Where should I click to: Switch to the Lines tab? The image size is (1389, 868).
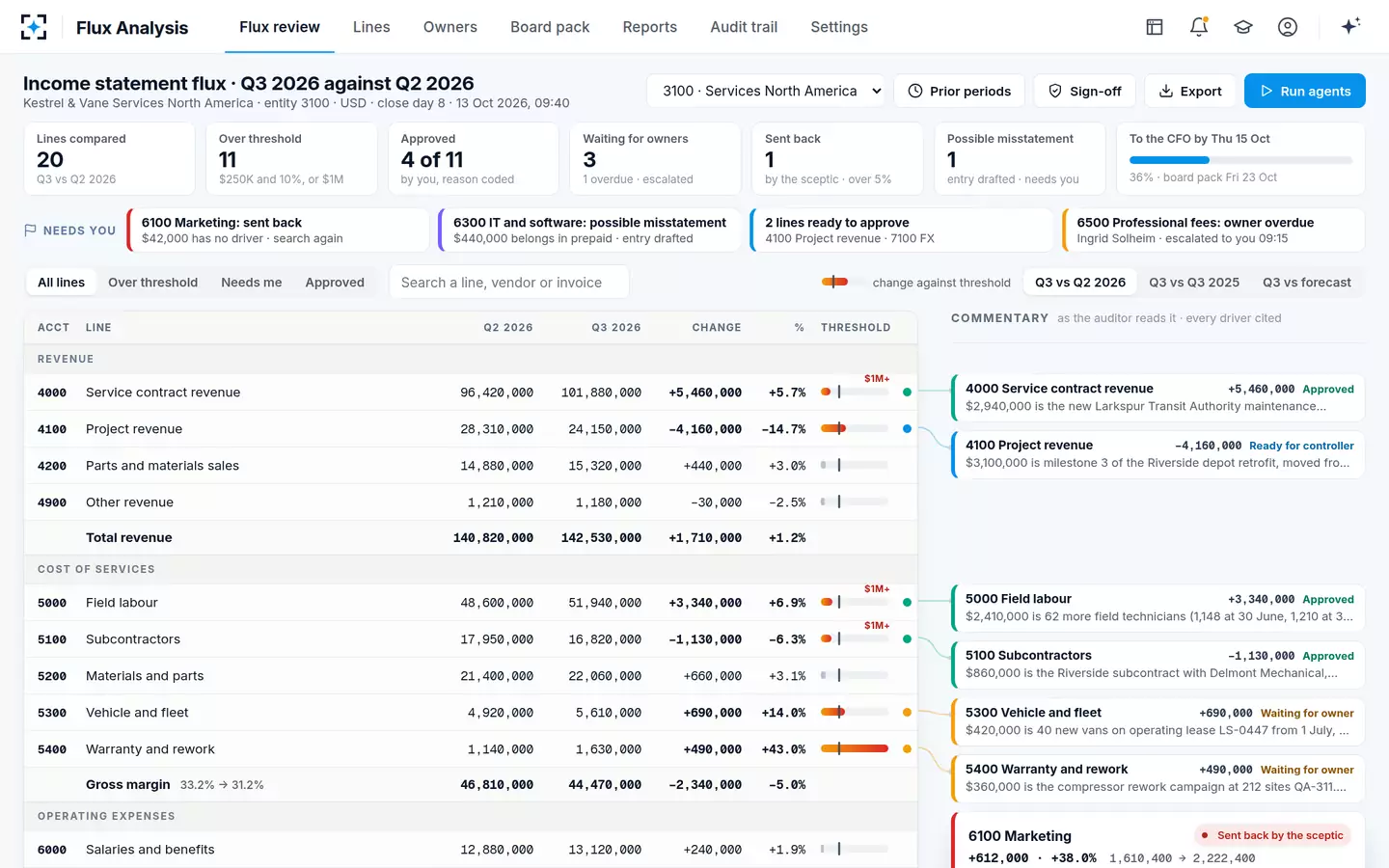tap(371, 27)
